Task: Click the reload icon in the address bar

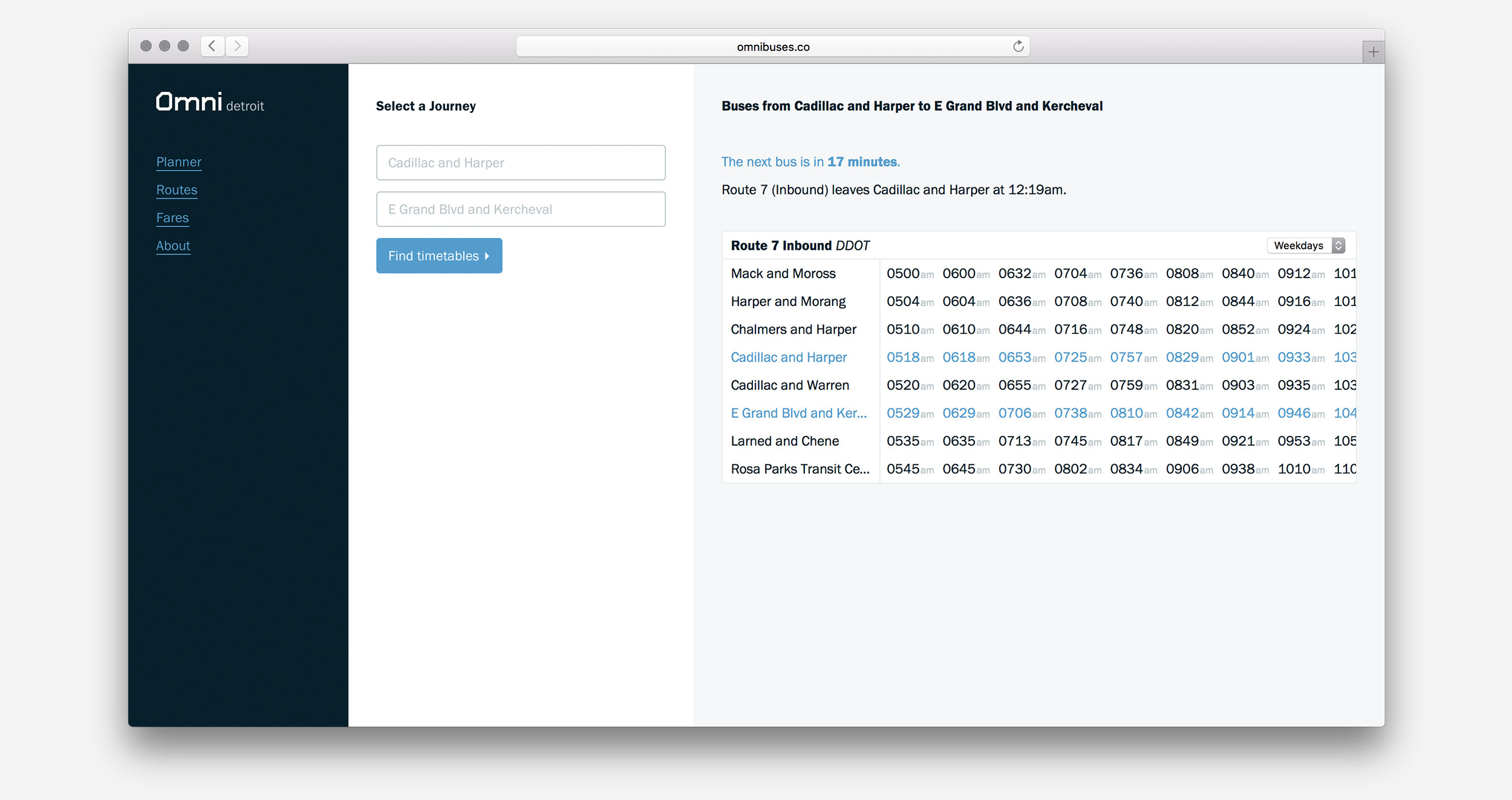Action: pos(1017,46)
